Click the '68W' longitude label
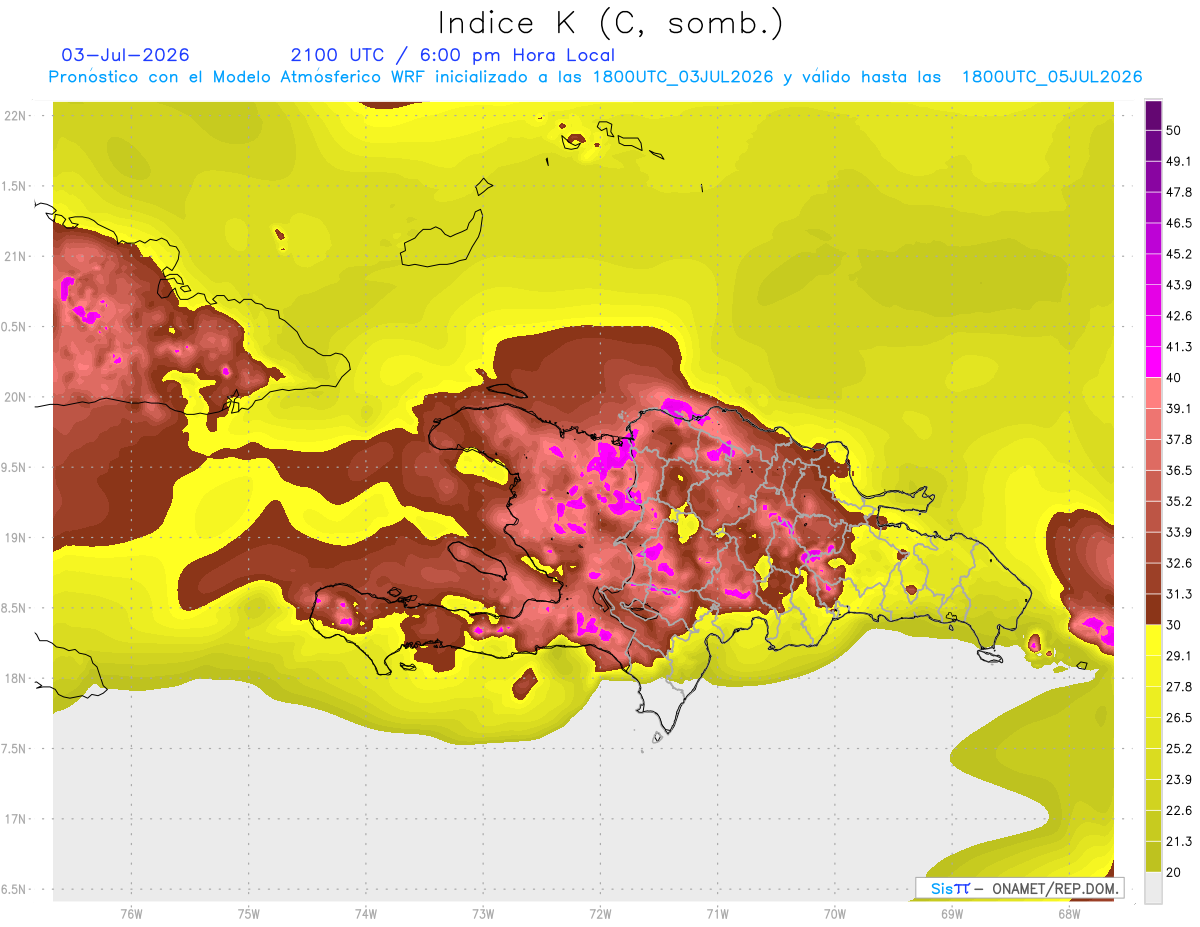 click(1069, 913)
